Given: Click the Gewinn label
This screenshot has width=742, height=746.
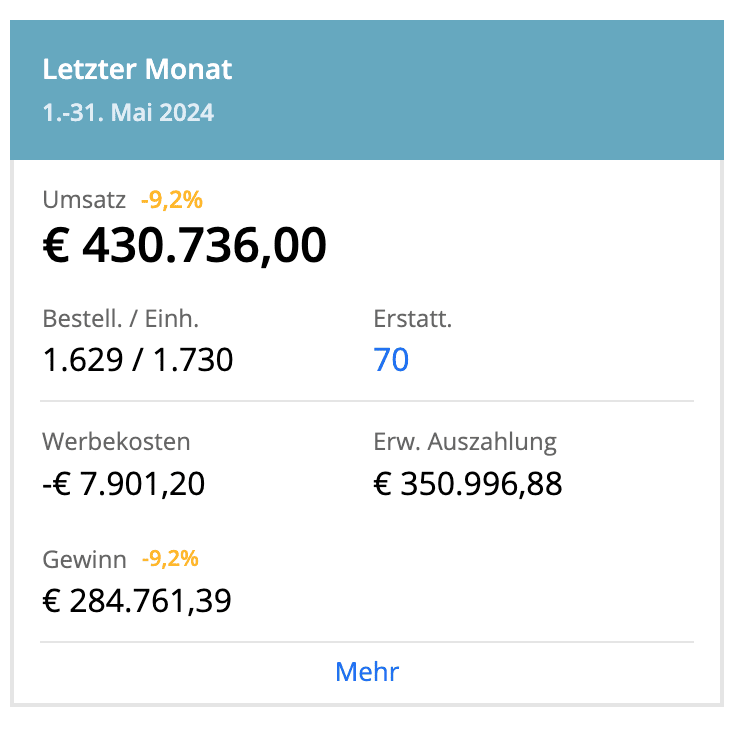Looking at the screenshot, I should (85, 559).
